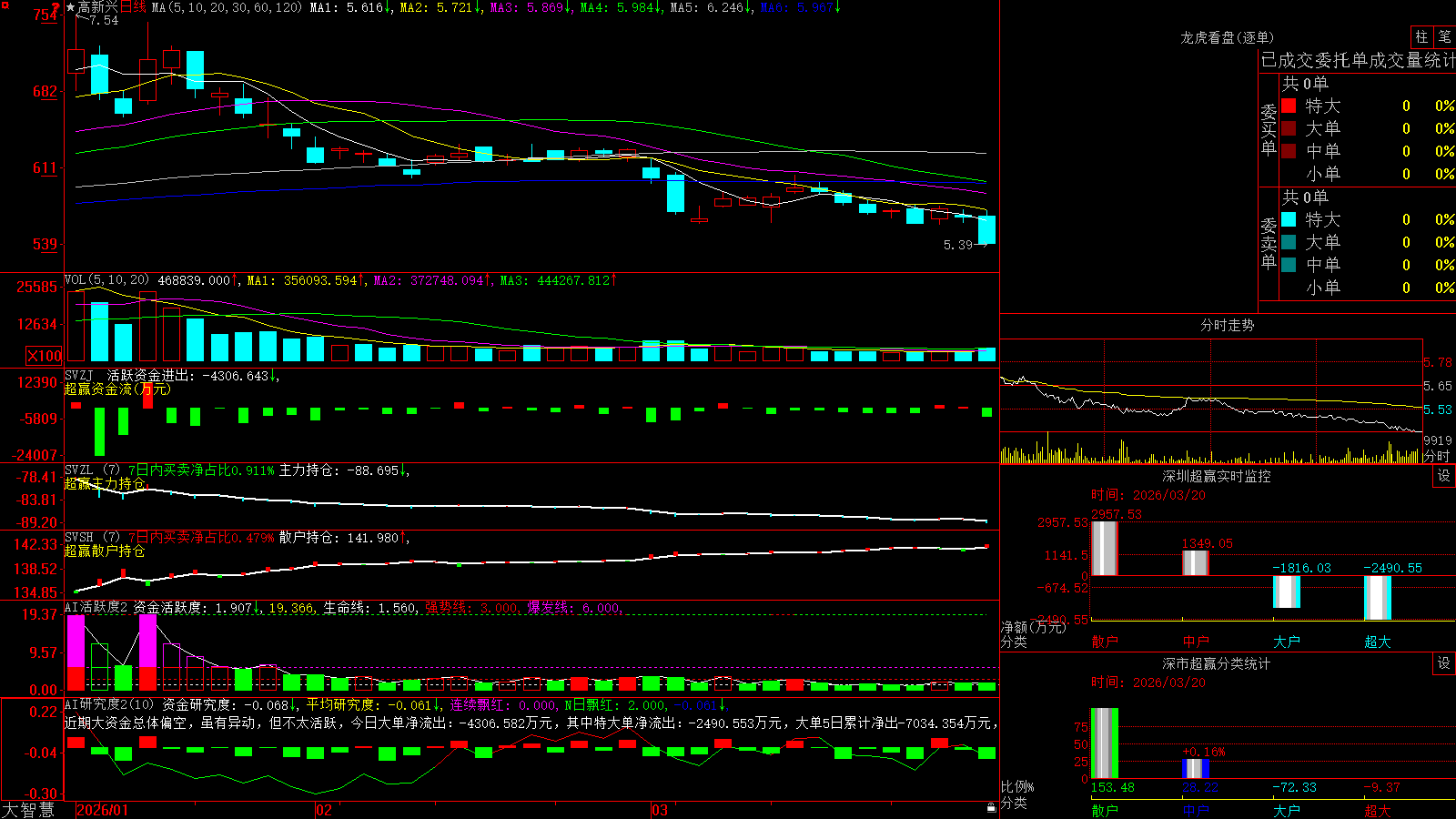Click the teal 大单 sell-order swatch

click(x=1289, y=242)
